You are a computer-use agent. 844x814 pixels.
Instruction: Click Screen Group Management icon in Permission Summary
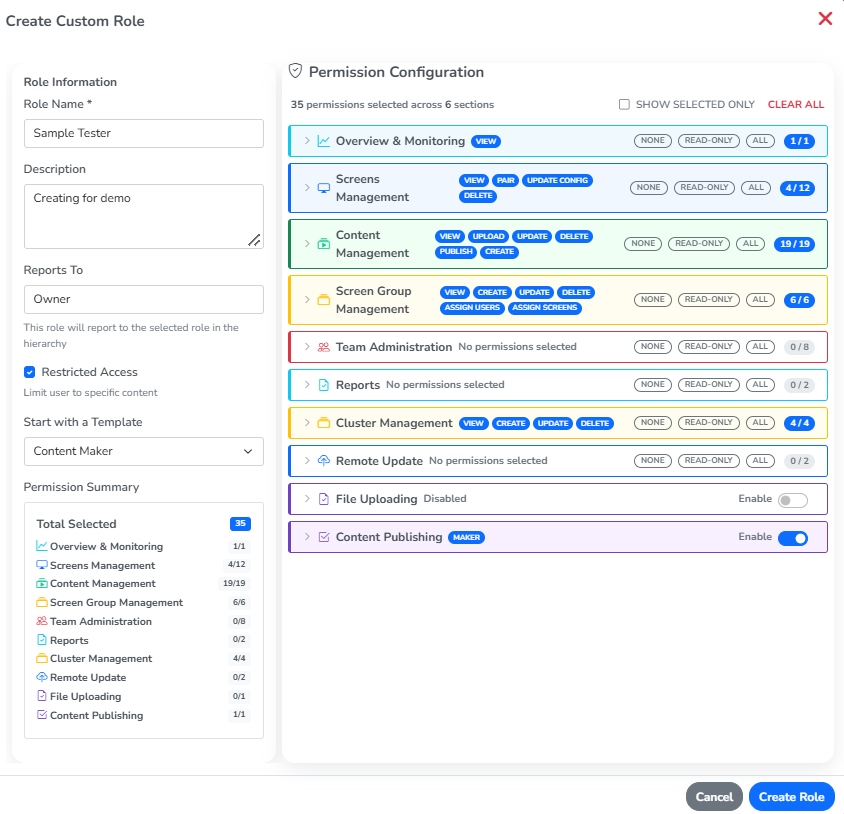pos(41,602)
